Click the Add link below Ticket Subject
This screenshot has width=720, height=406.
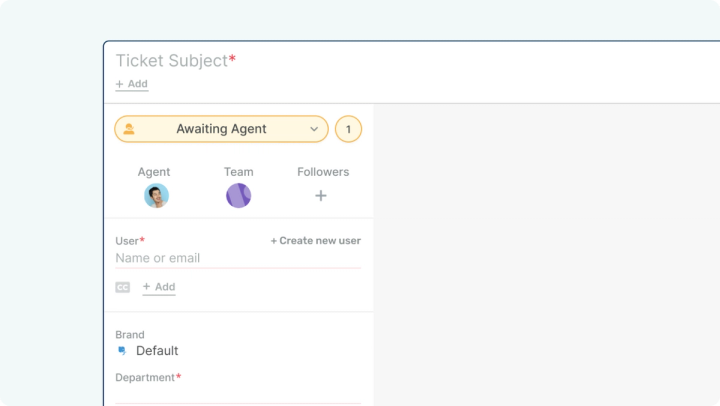tap(132, 85)
